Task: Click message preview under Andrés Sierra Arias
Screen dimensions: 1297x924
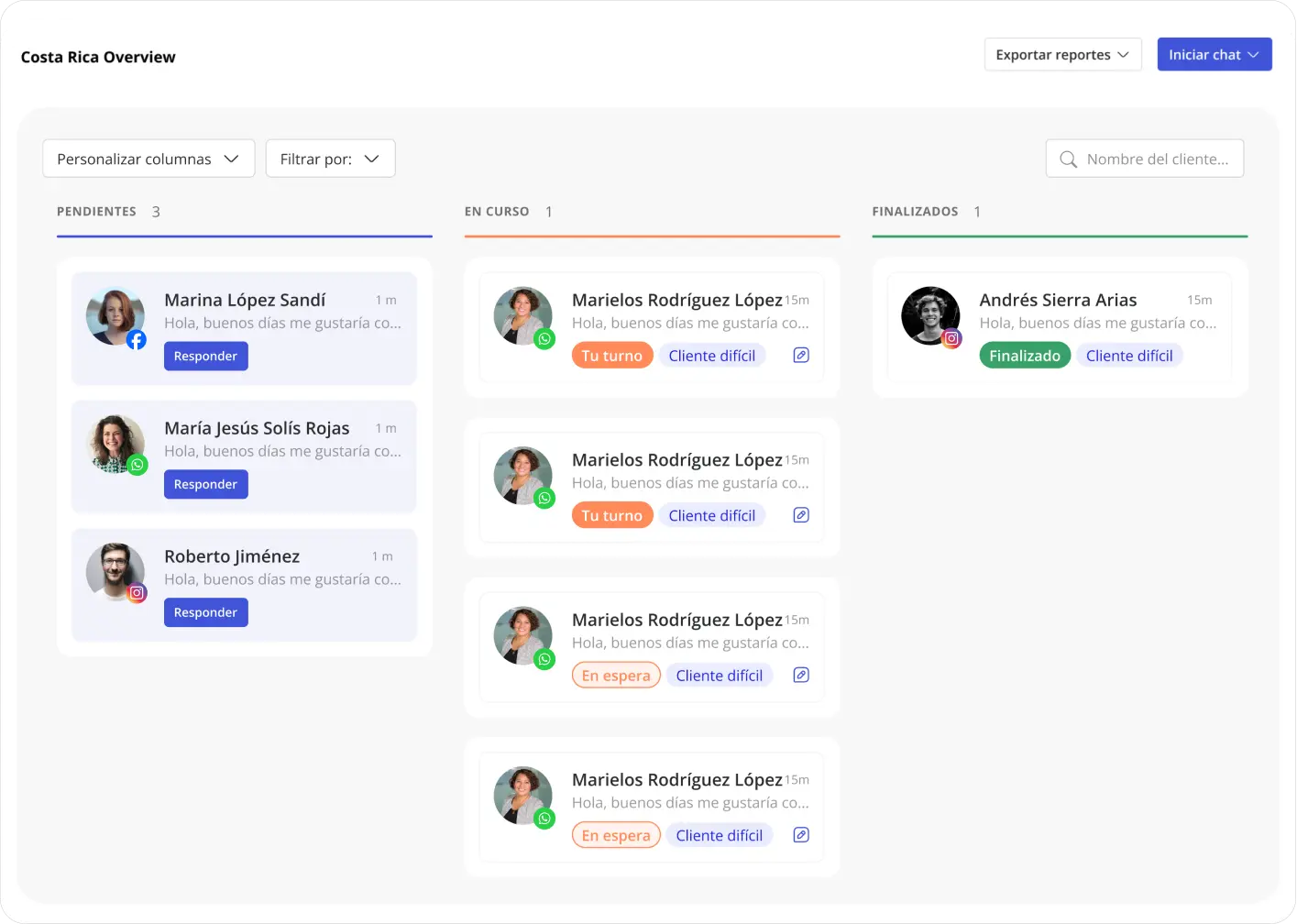Action: point(1098,324)
